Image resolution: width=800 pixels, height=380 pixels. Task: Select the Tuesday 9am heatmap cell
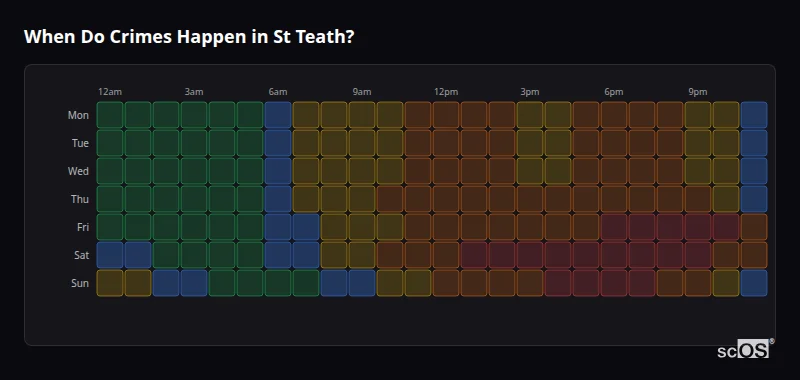(362, 143)
